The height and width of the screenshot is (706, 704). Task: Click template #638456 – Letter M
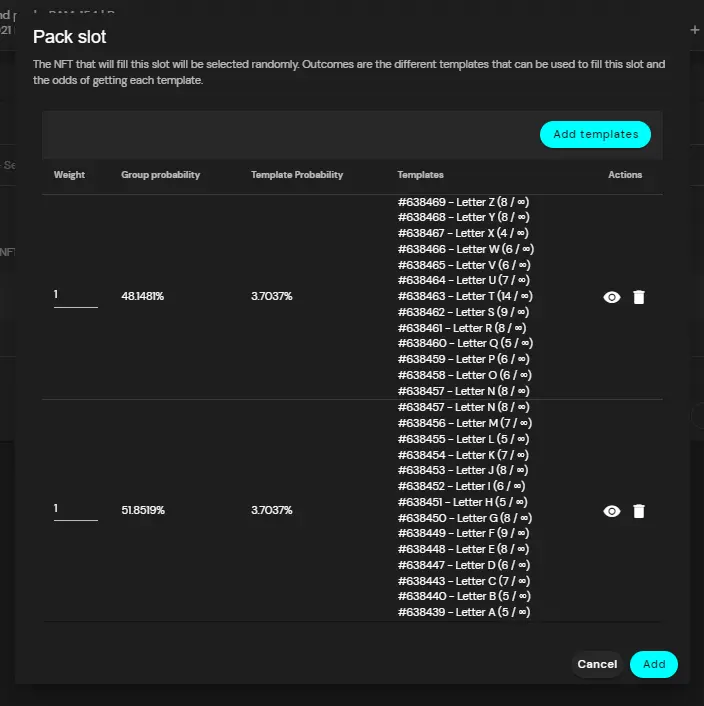coord(465,423)
